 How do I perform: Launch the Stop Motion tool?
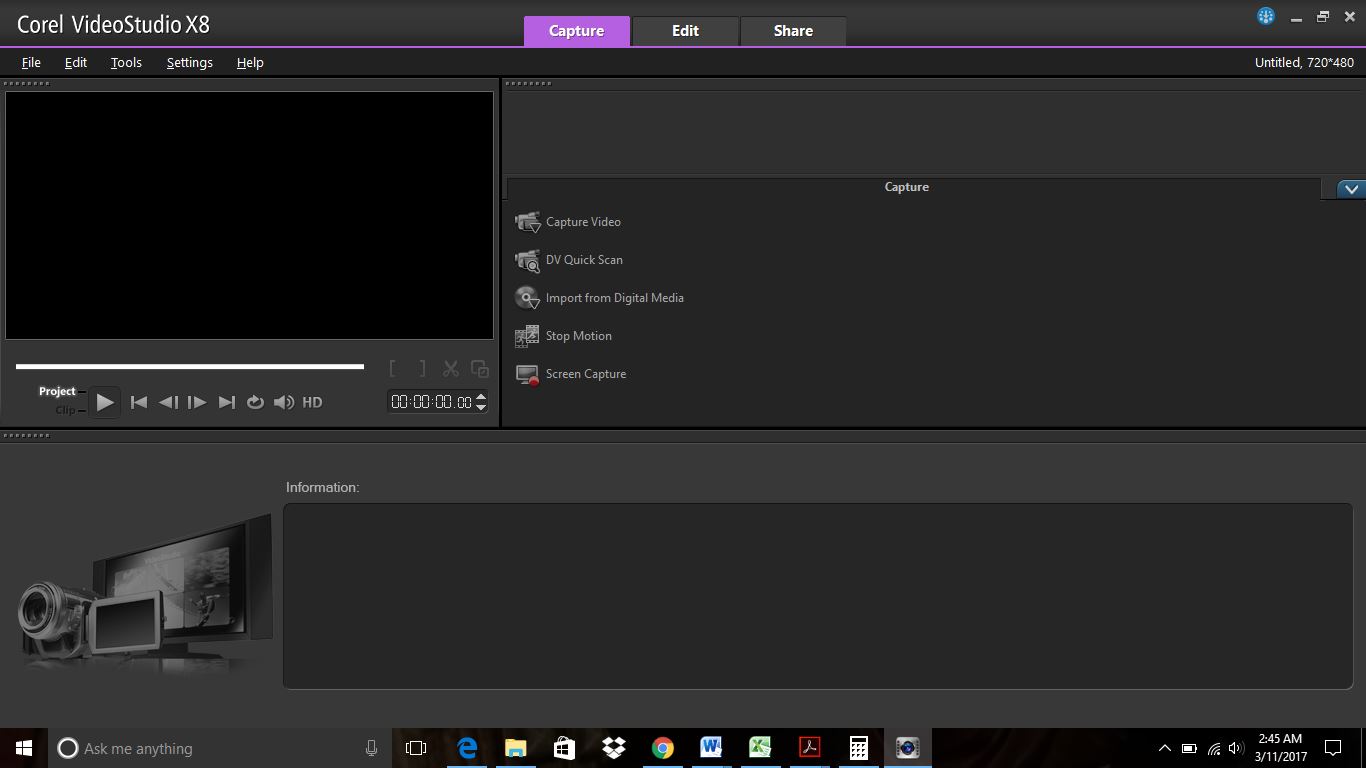[x=578, y=335]
